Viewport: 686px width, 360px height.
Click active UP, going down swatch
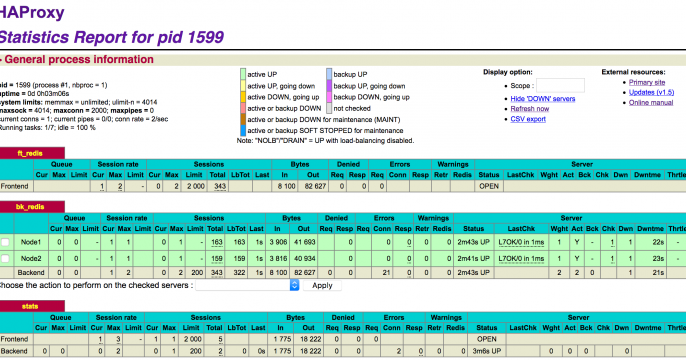[243, 85]
